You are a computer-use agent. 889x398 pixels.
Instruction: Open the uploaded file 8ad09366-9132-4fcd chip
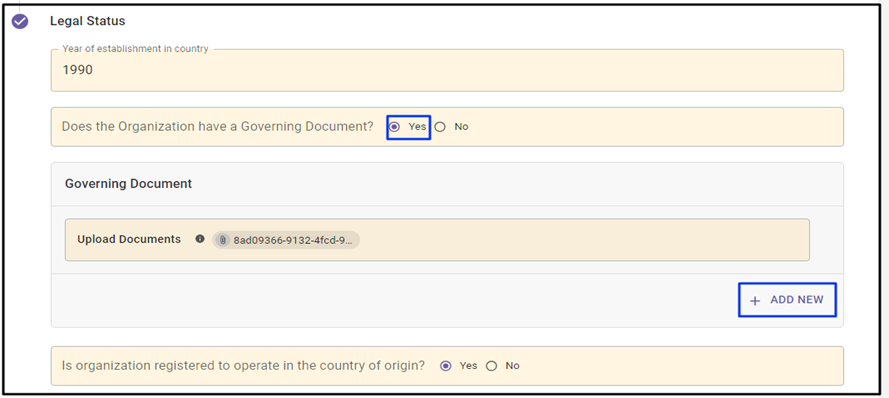point(286,240)
